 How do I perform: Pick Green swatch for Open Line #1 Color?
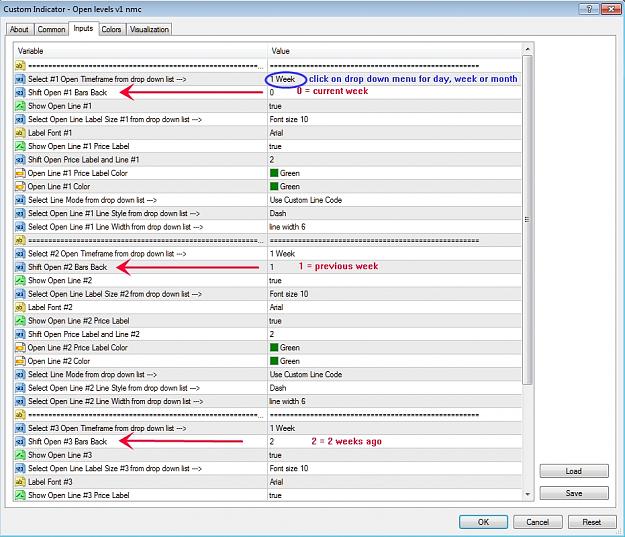pos(274,186)
